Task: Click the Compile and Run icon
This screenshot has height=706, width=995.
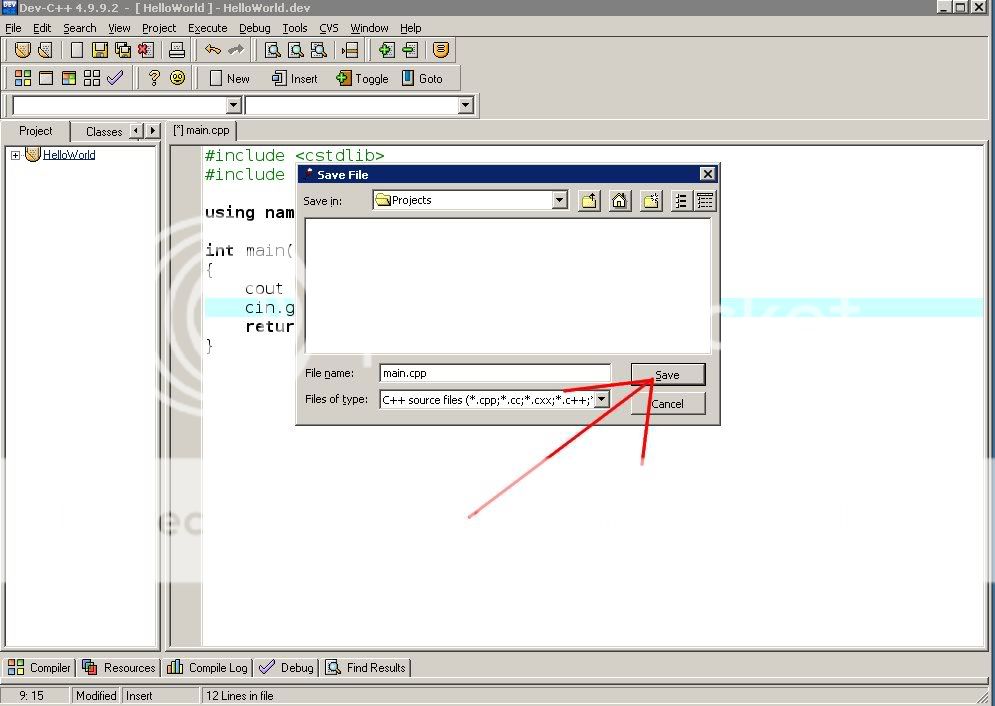Action: point(69,78)
